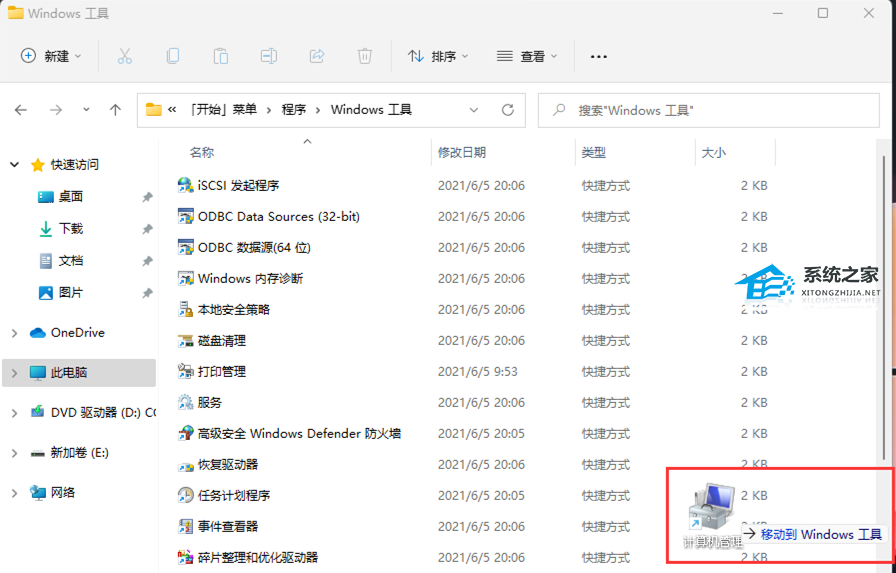The height and width of the screenshot is (573, 896).
Task: Select the 任务计划程序 clock icon
Action: coord(185,495)
